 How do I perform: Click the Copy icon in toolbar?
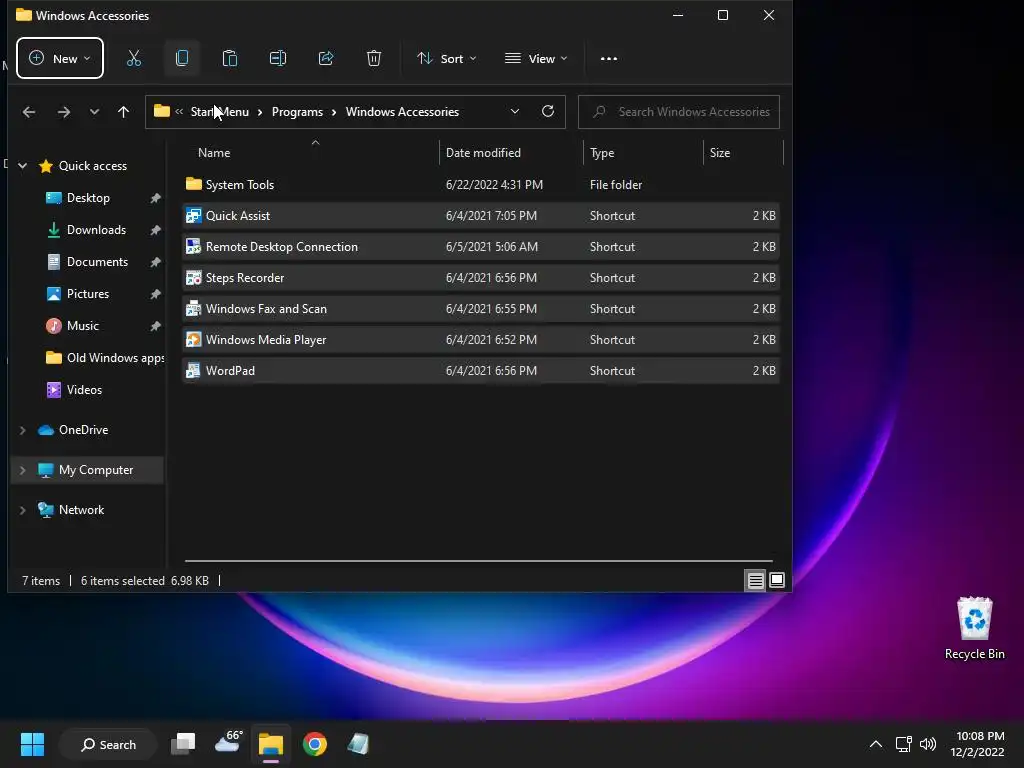pyautogui.click(x=182, y=58)
